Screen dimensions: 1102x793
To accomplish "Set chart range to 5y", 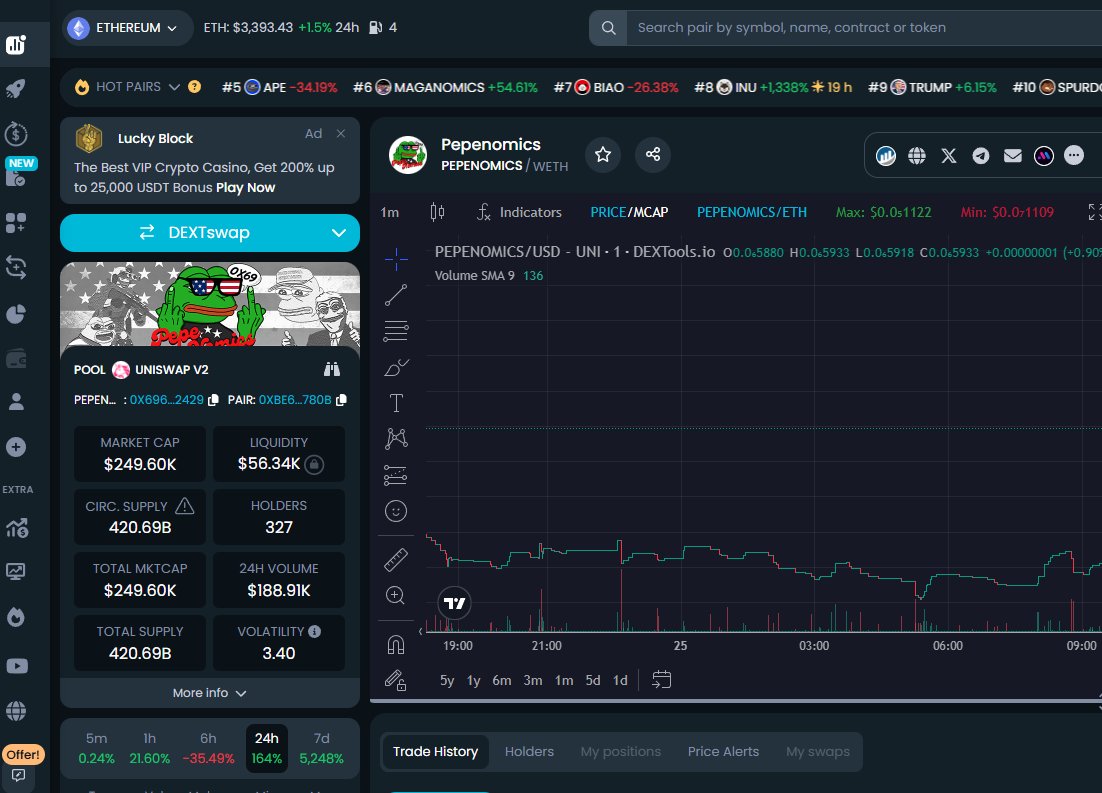I will point(447,681).
